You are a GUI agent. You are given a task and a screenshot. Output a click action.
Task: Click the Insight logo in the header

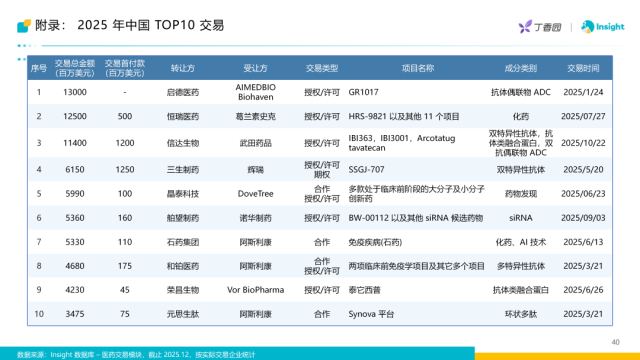click(602, 27)
